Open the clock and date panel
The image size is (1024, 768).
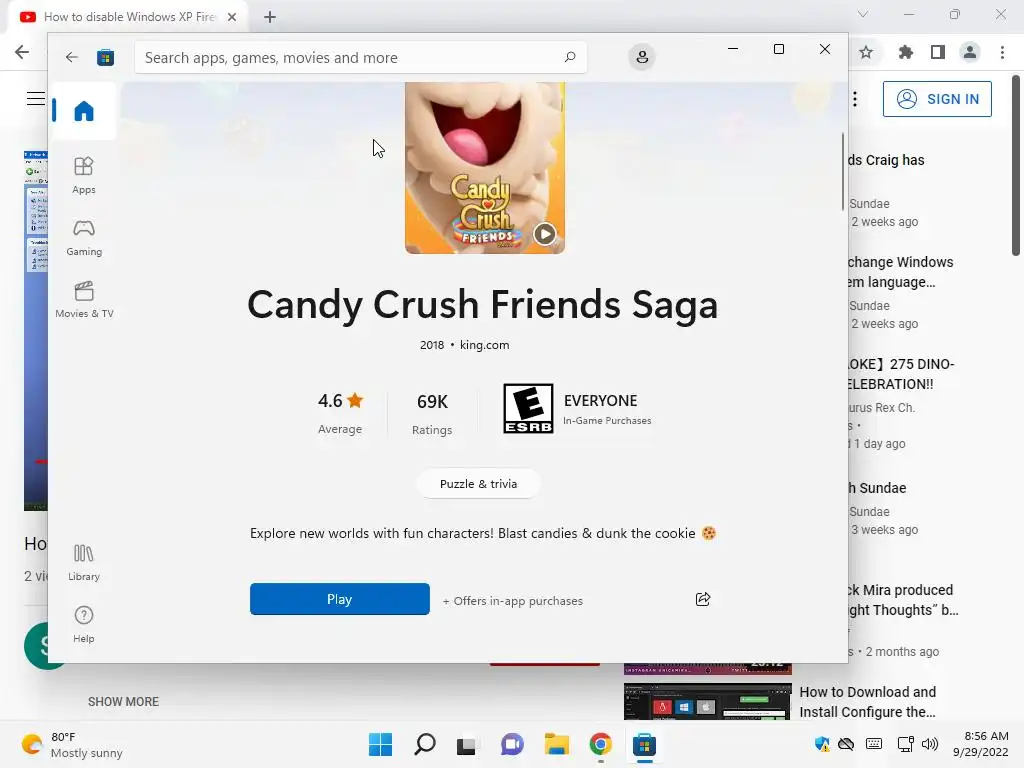(x=981, y=744)
